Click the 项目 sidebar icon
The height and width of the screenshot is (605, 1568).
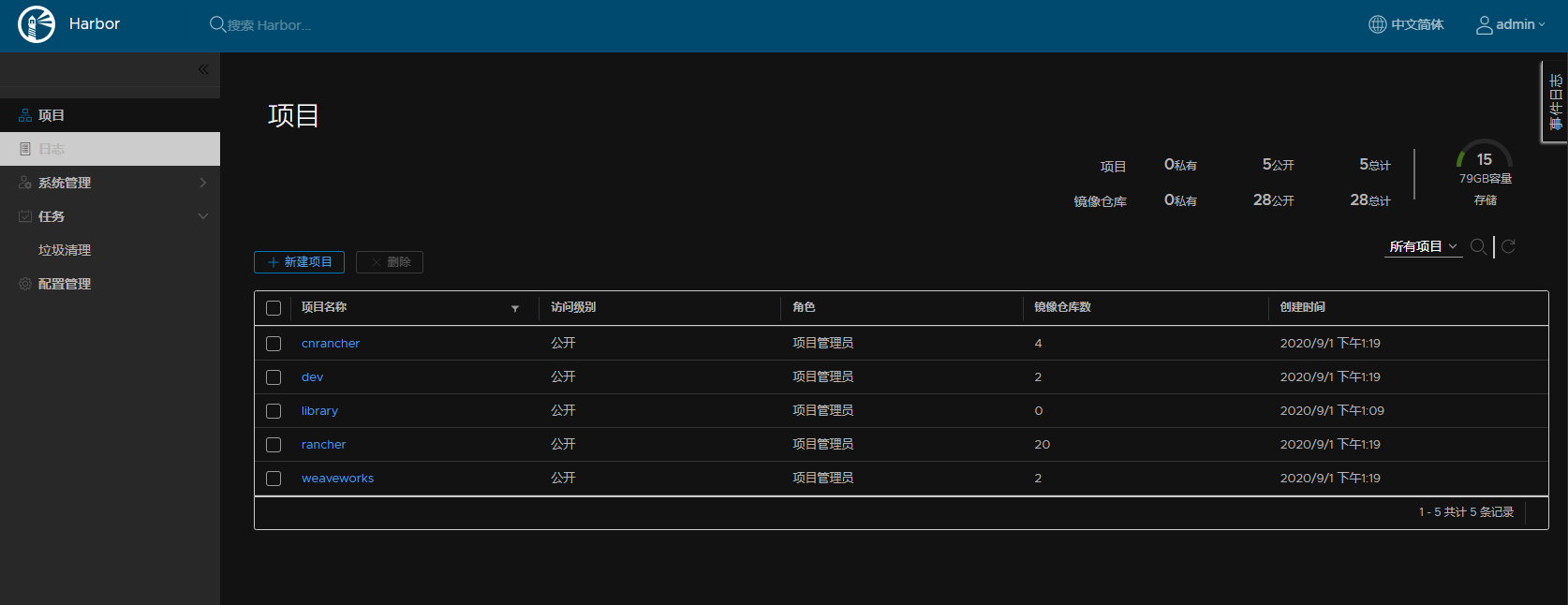(x=25, y=115)
